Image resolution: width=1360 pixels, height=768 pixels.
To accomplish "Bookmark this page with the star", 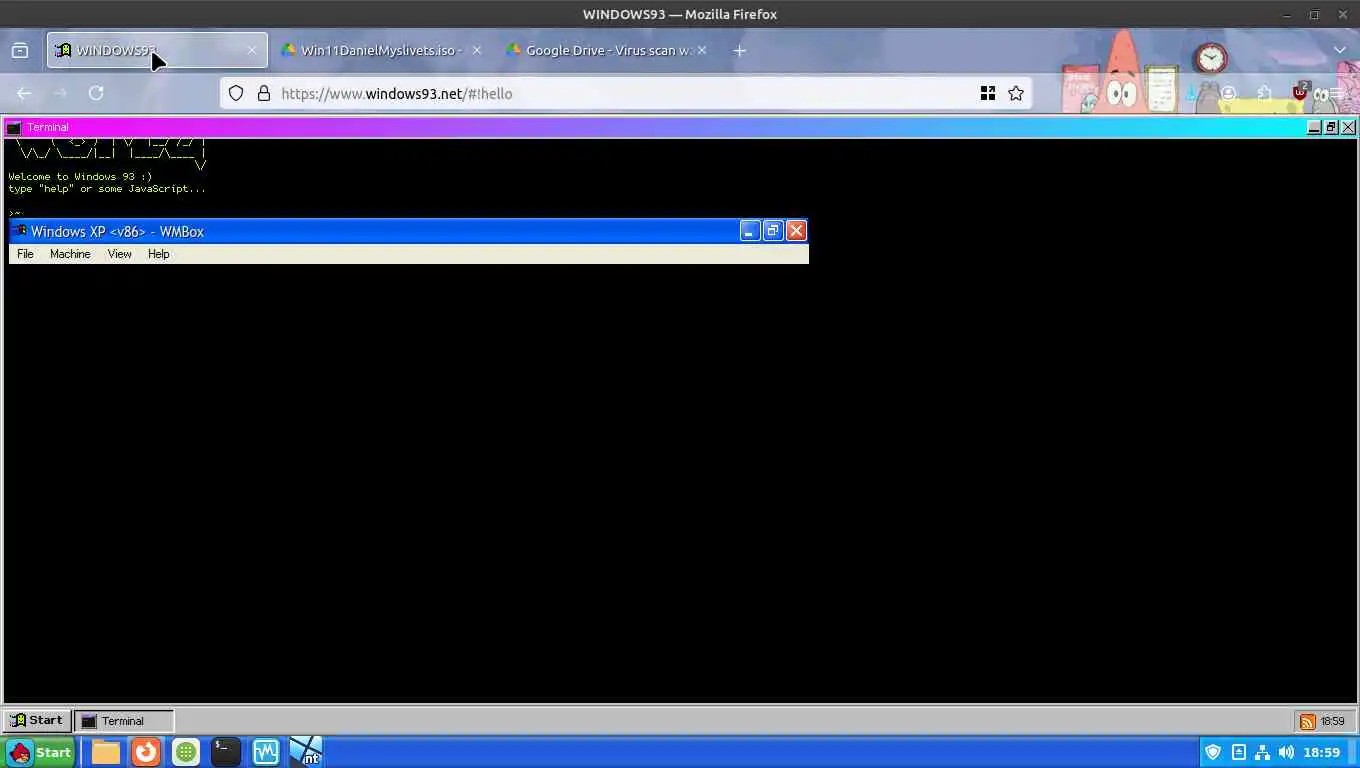I will coord(1016,93).
